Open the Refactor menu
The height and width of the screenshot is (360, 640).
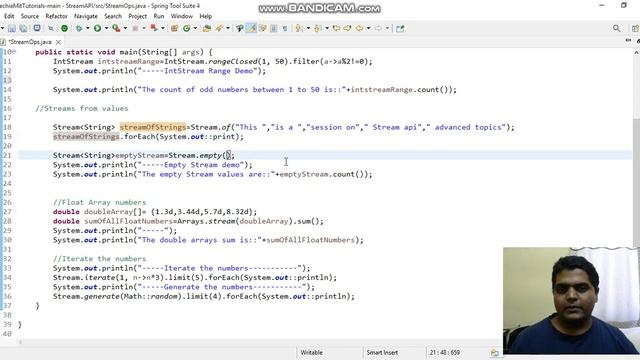point(56,16)
